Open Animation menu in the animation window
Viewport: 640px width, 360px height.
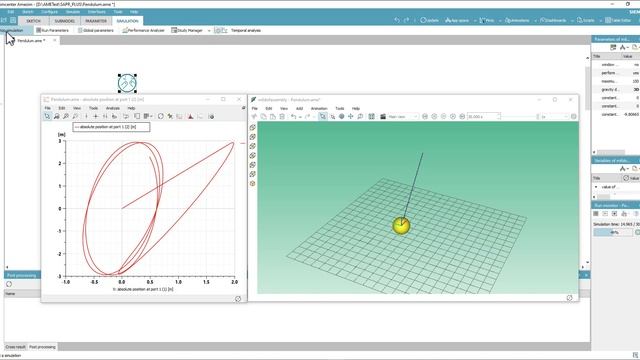[319, 109]
